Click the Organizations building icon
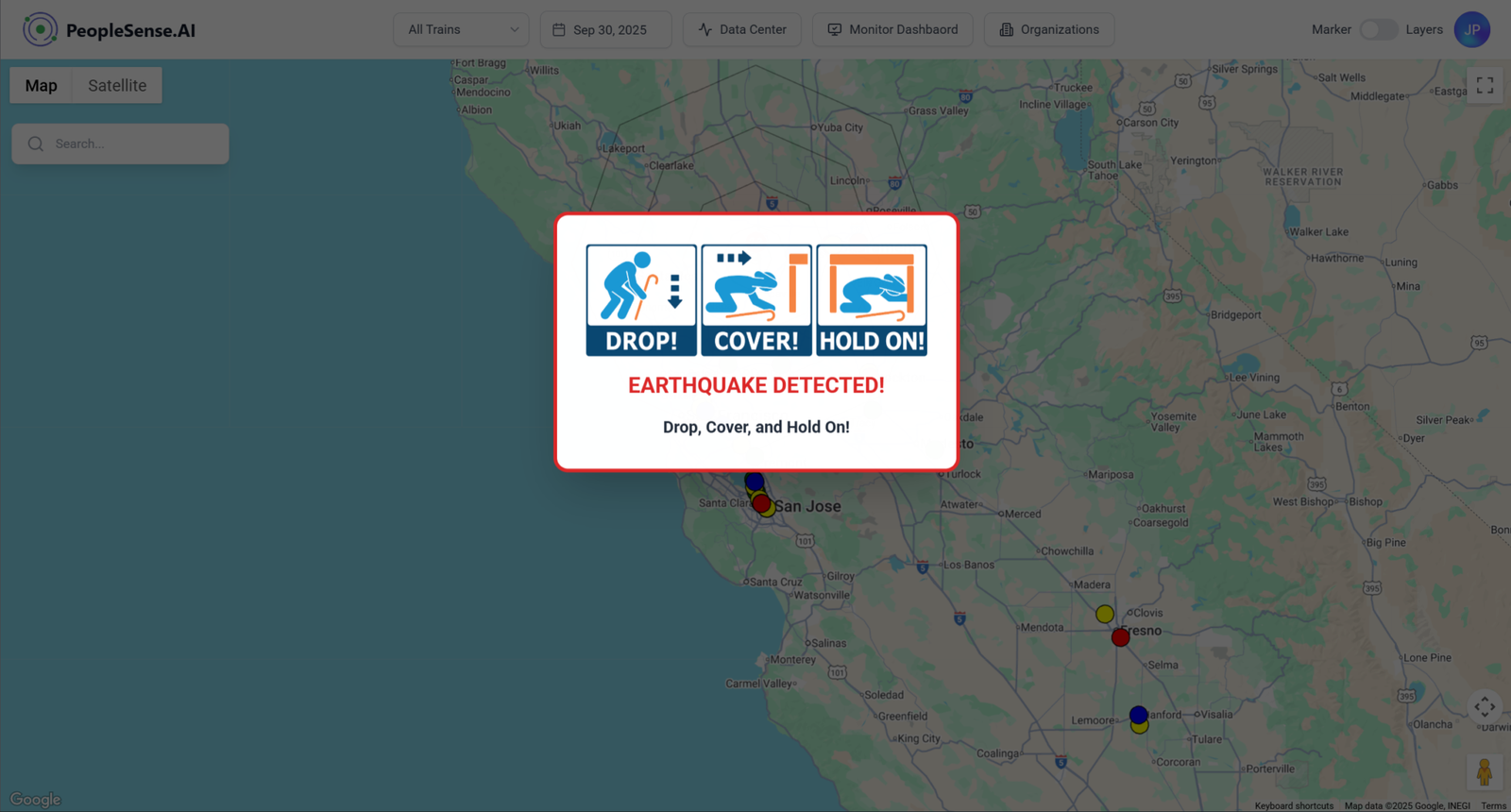Image resolution: width=1511 pixels, height=812 pixels. tap(1007, 29)
